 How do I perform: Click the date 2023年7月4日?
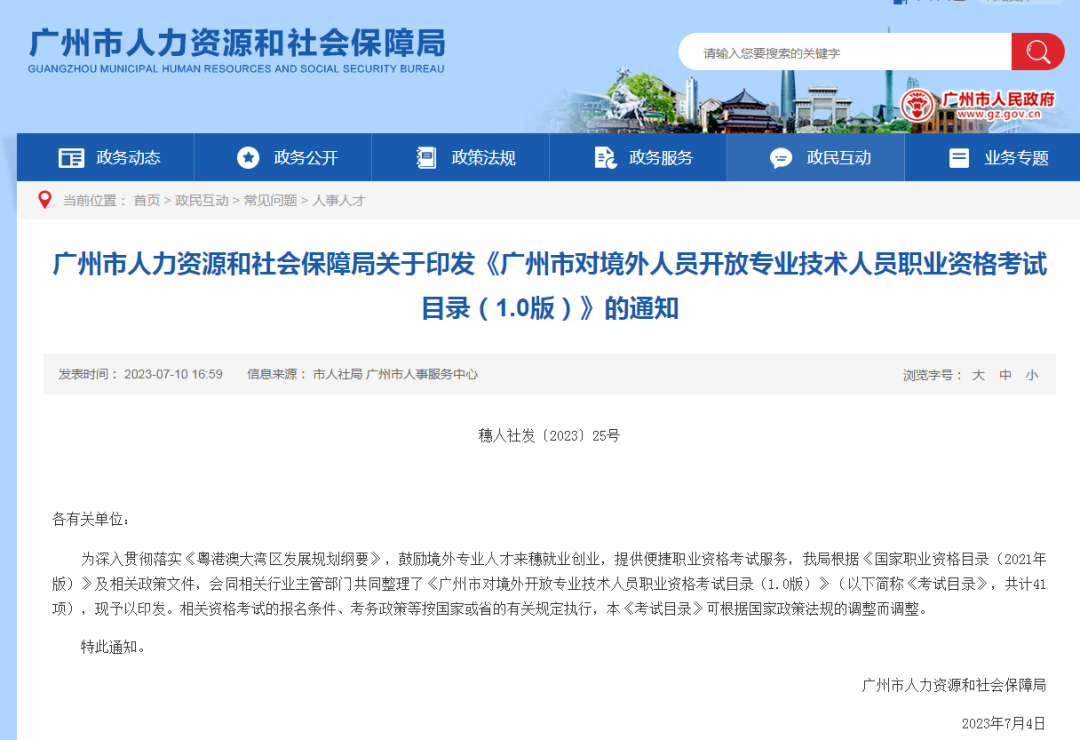pyautogui.click(x=1004, y=723)
